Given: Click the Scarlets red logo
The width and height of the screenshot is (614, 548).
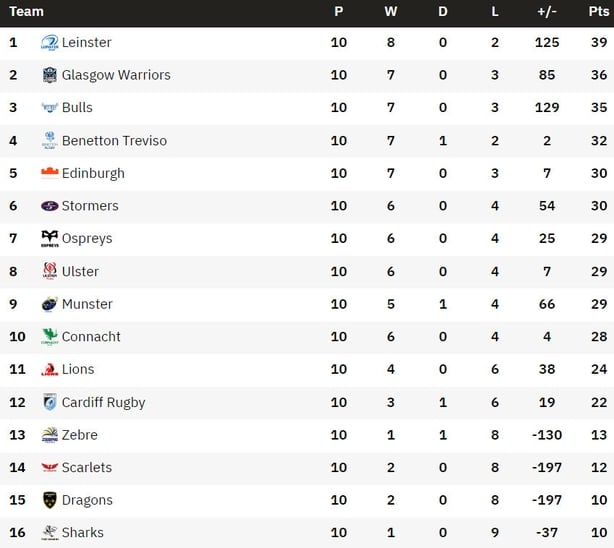Looking at the screenshot, I should [x=50, y=467].
